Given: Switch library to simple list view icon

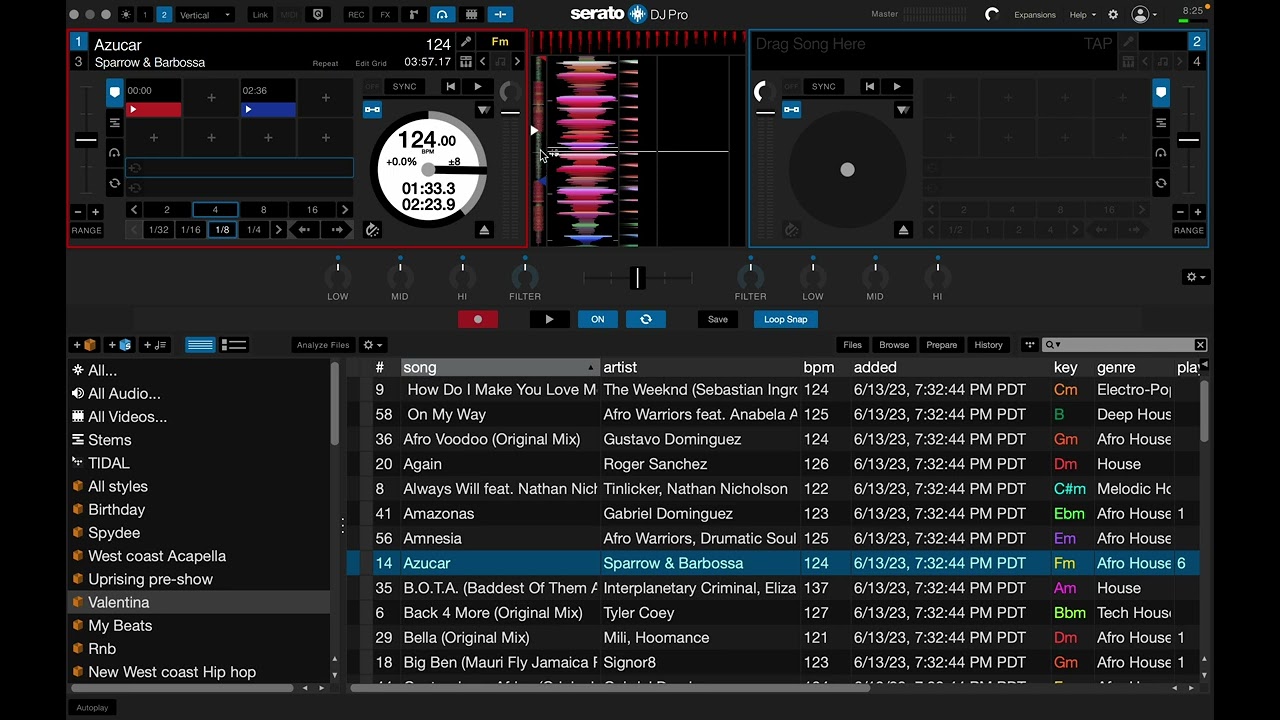Looking at the screenshot, I should tap(200, 345).
